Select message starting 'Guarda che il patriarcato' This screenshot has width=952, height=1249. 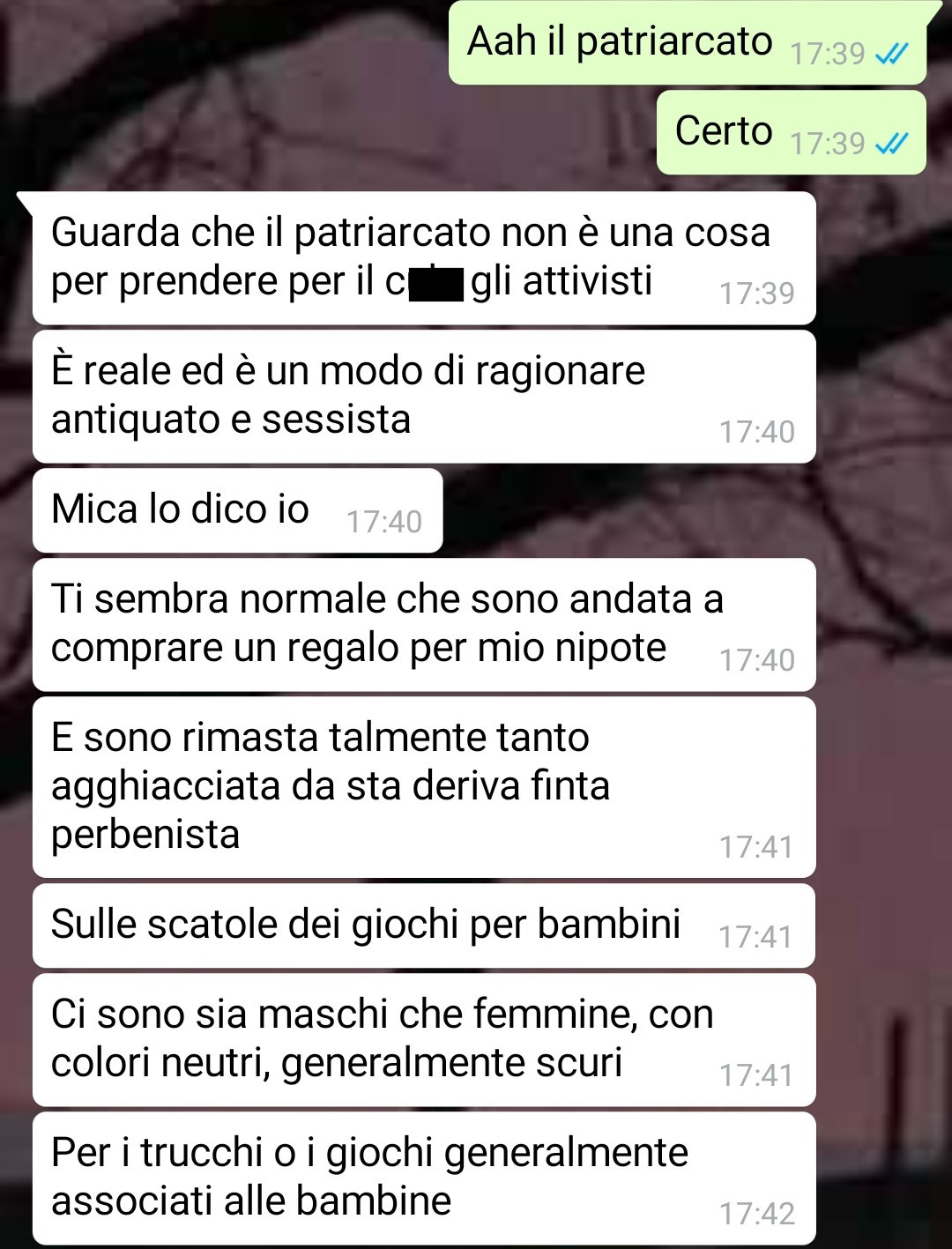[x=424, y=258]
